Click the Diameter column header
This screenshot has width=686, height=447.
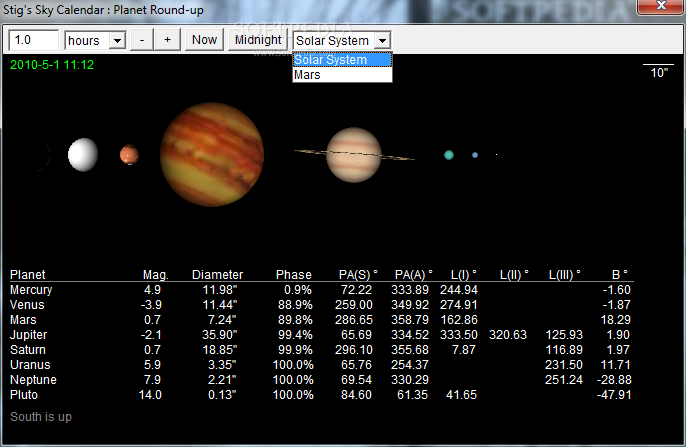(x=217, y=275)
